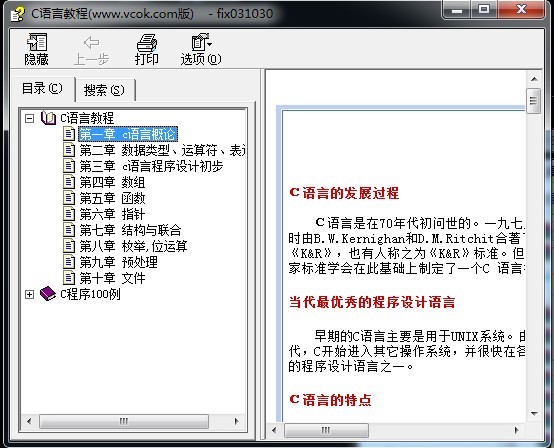
Task: Switch to the 搜索 (Search) tab
Action: [x=104, y=90]
